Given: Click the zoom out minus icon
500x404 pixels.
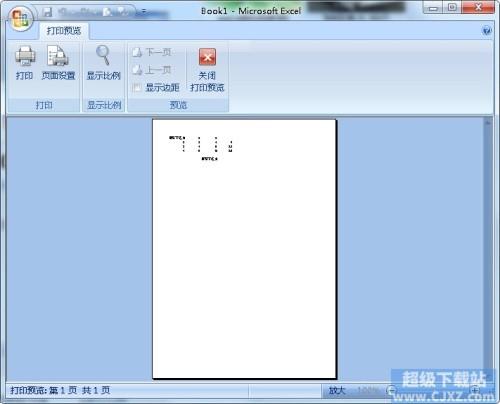Looking at the screenshot, I should pos(391,390).
